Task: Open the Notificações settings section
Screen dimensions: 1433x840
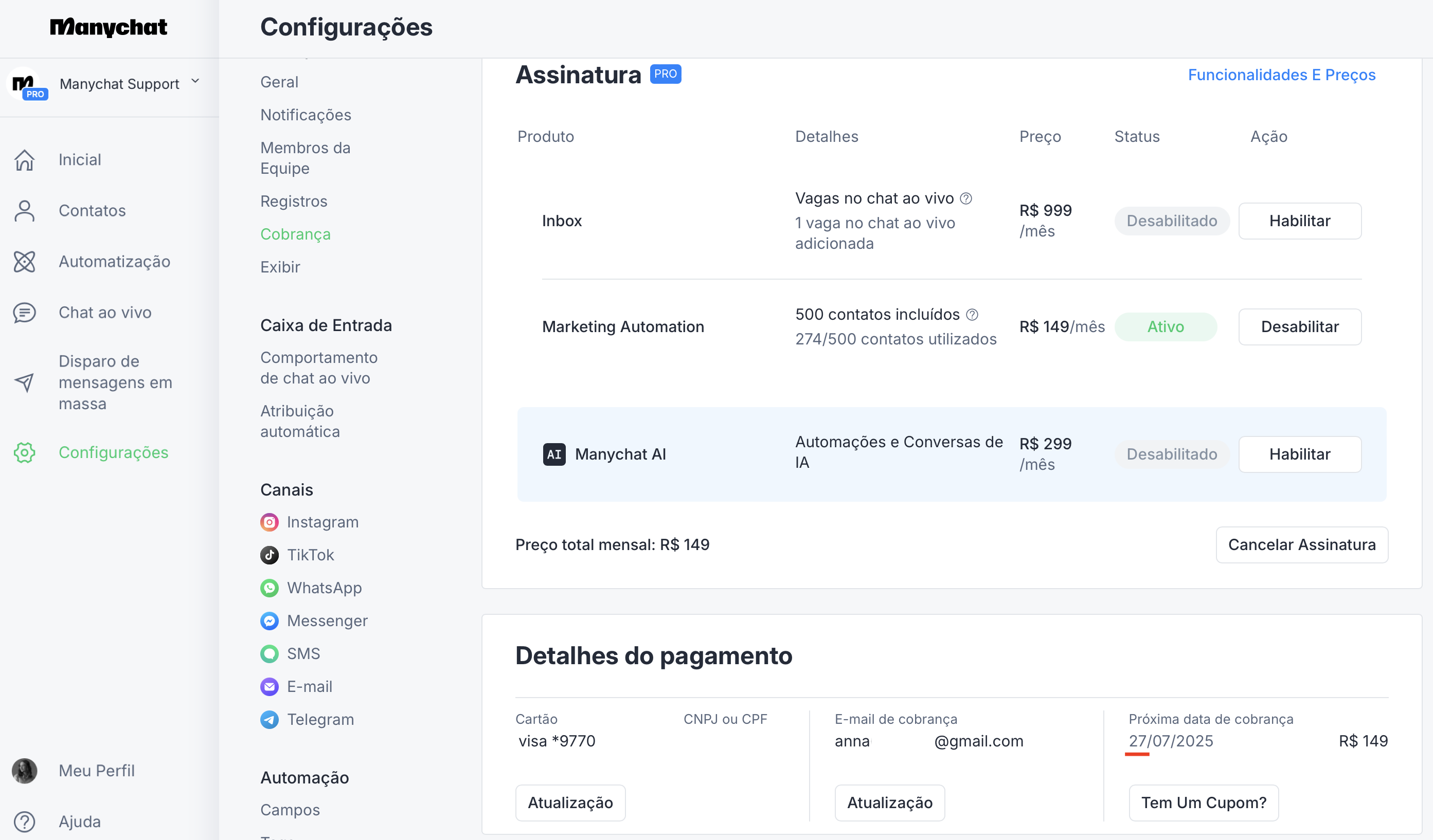Action: click(x=306, y=115)
